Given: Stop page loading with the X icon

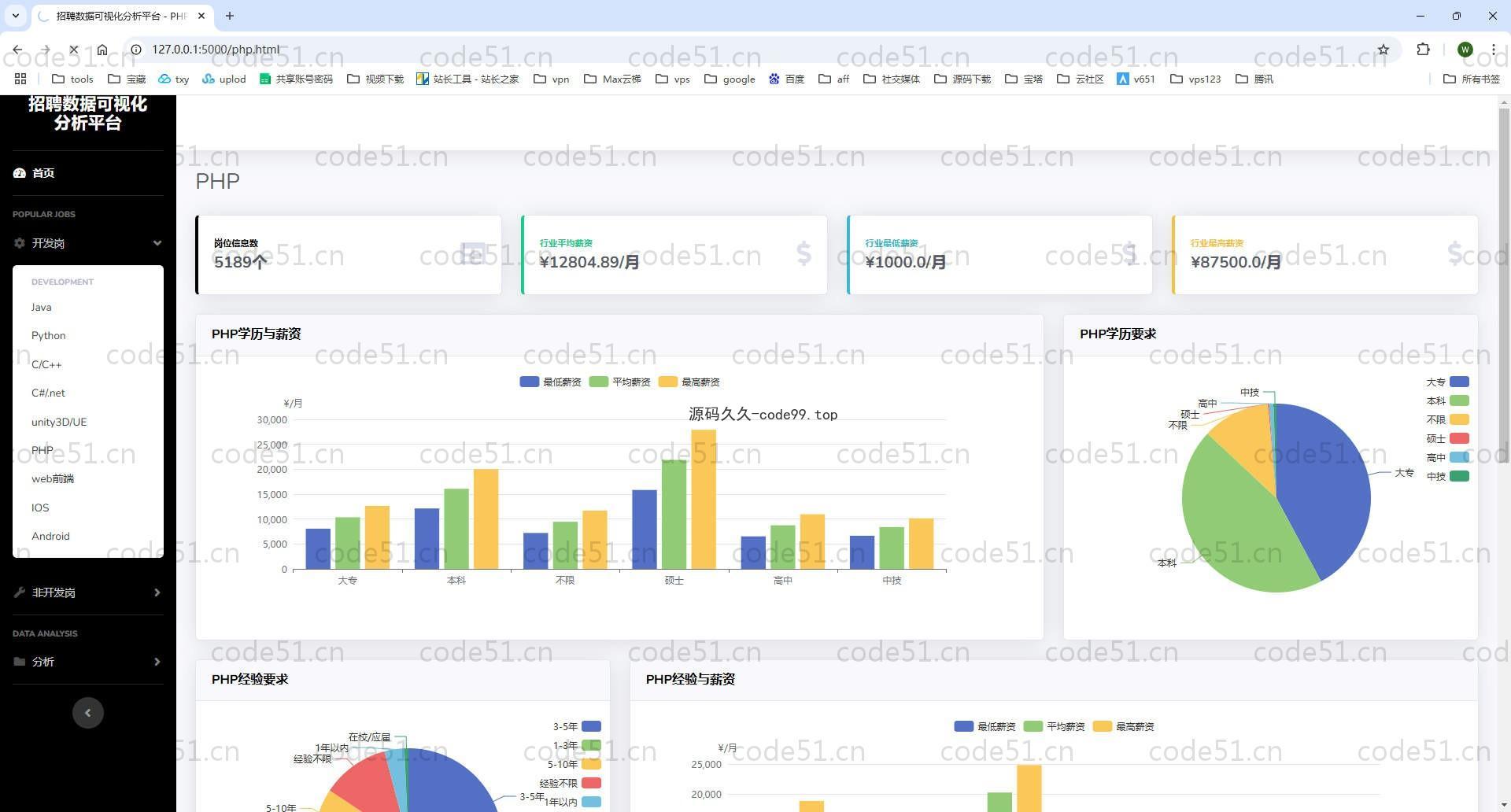Looking at the screenshot, I should click(x=74, y=50).
